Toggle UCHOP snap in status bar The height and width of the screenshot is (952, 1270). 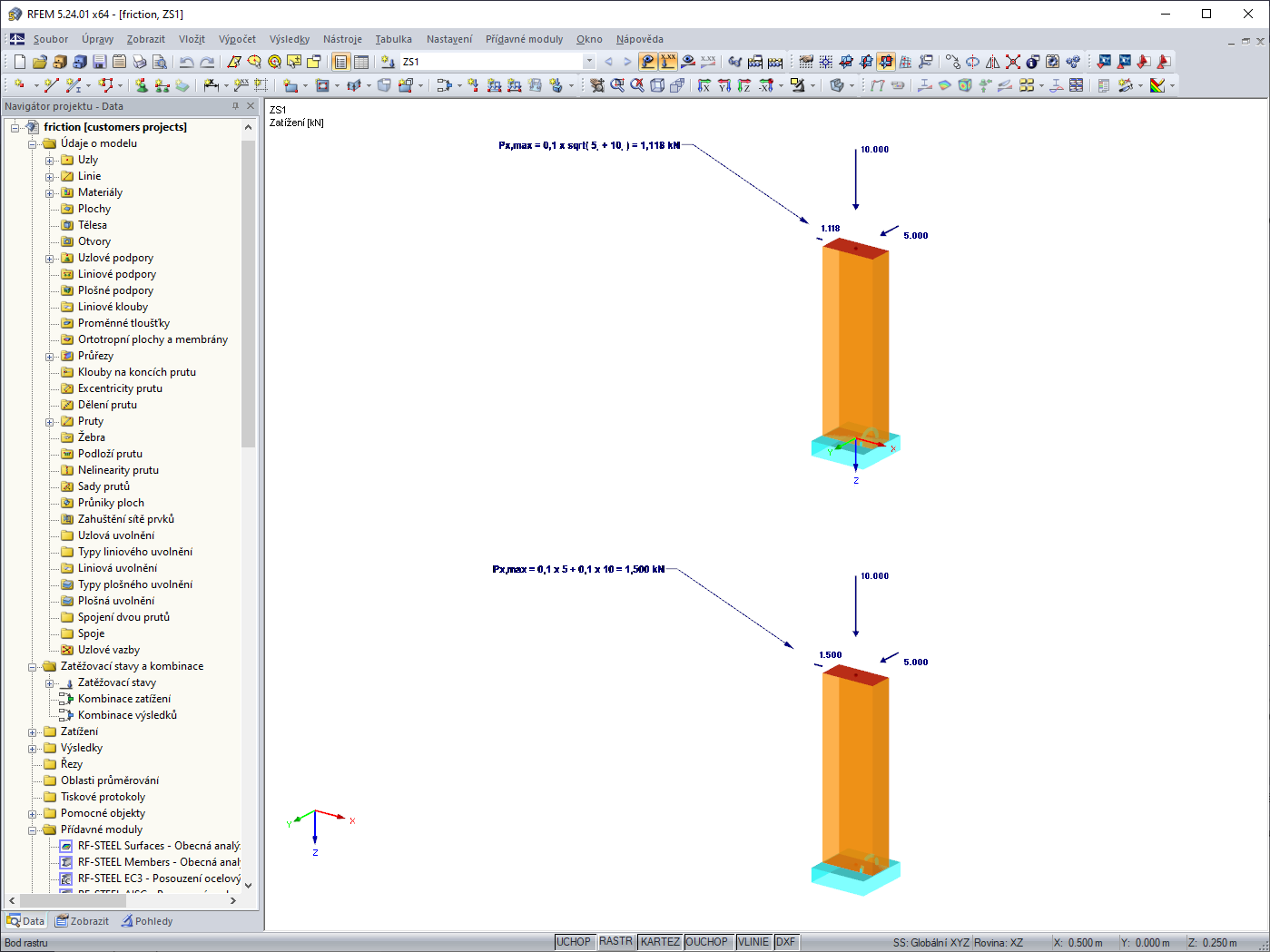tap(574, 942)
